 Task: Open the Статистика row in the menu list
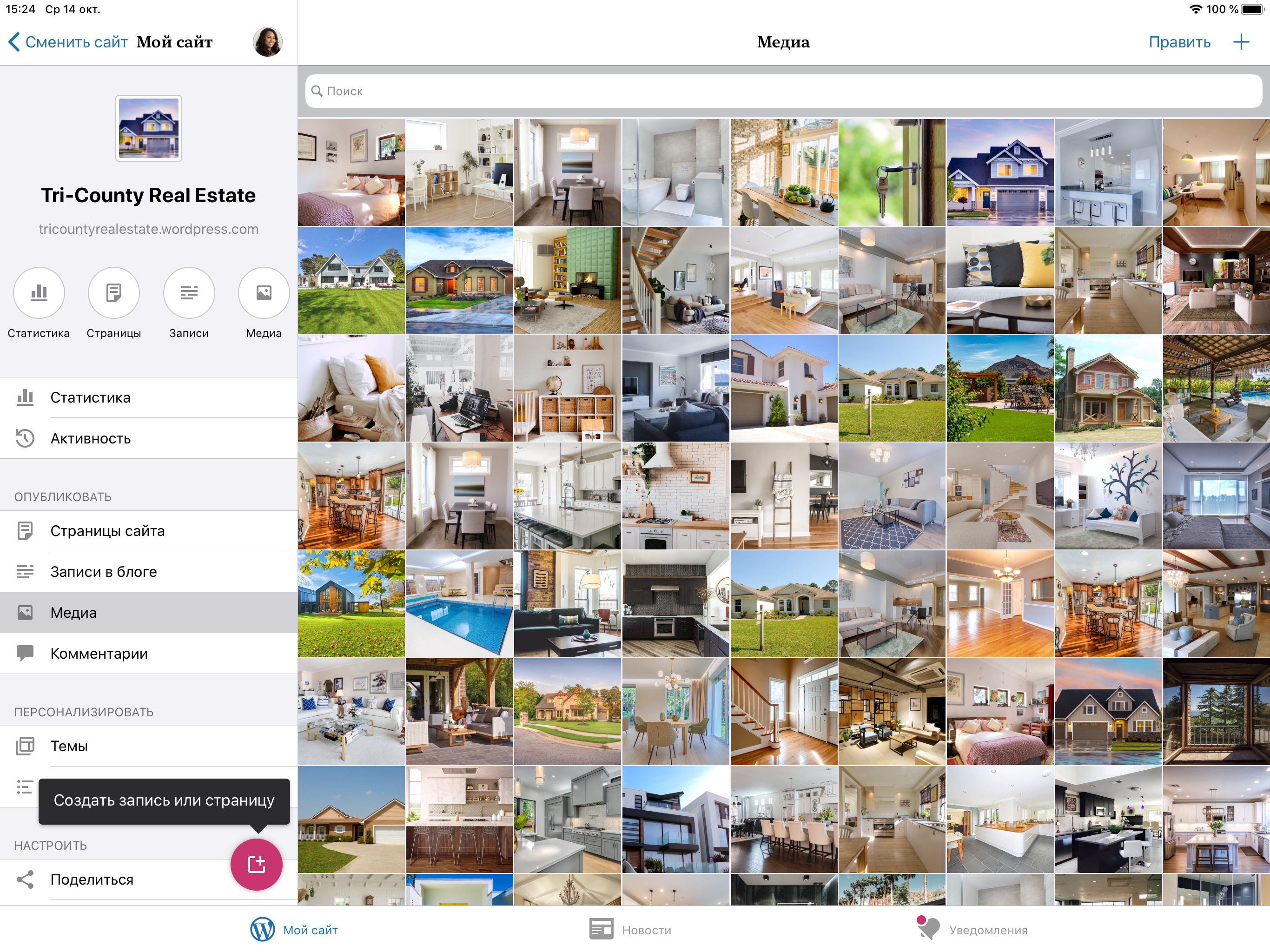149,397
